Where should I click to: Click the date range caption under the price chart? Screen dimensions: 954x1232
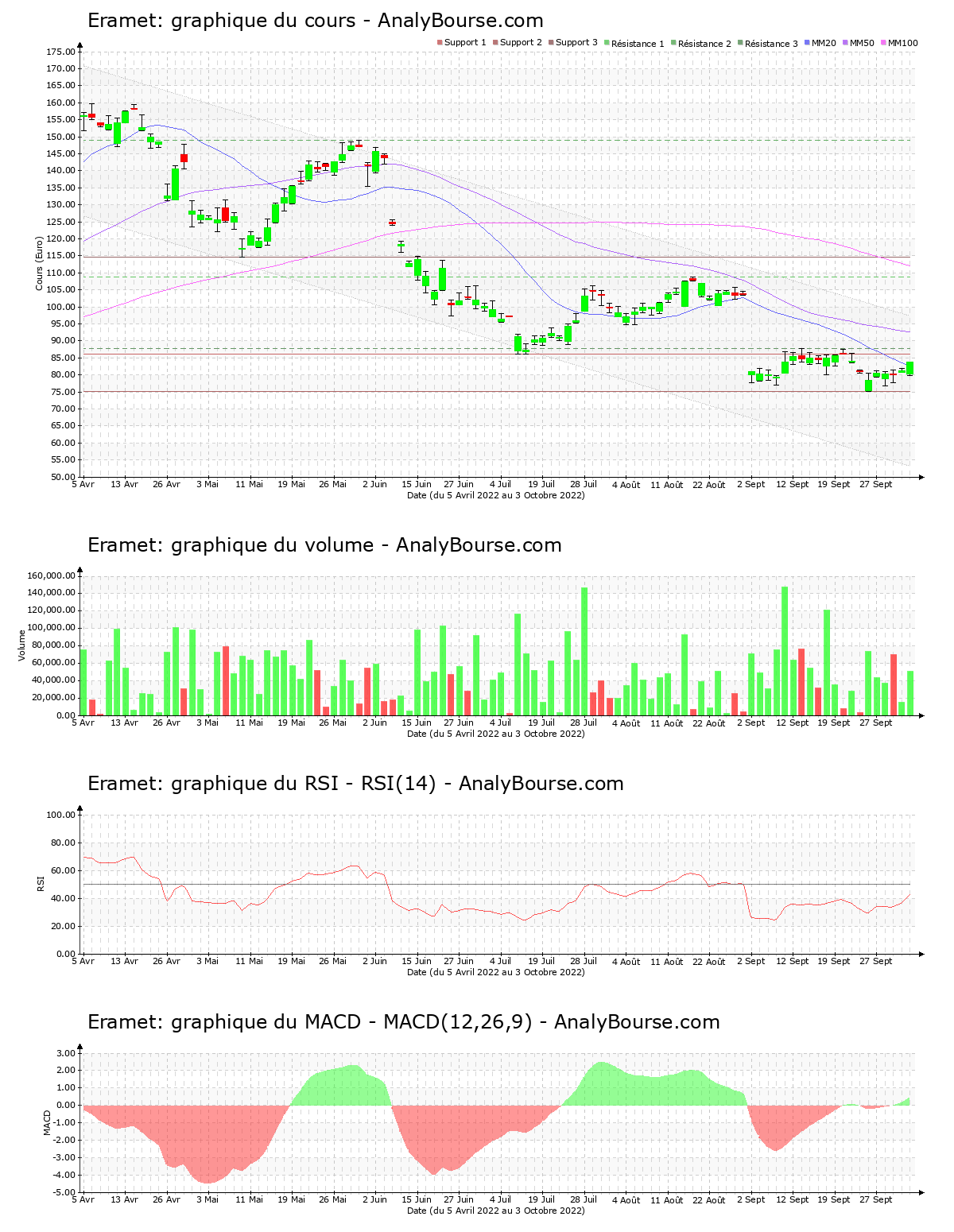[496, 495]
